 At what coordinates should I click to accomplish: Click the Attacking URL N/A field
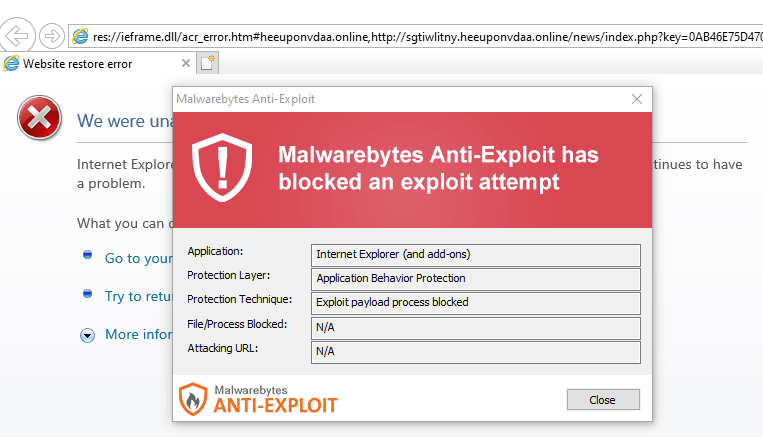476,352
